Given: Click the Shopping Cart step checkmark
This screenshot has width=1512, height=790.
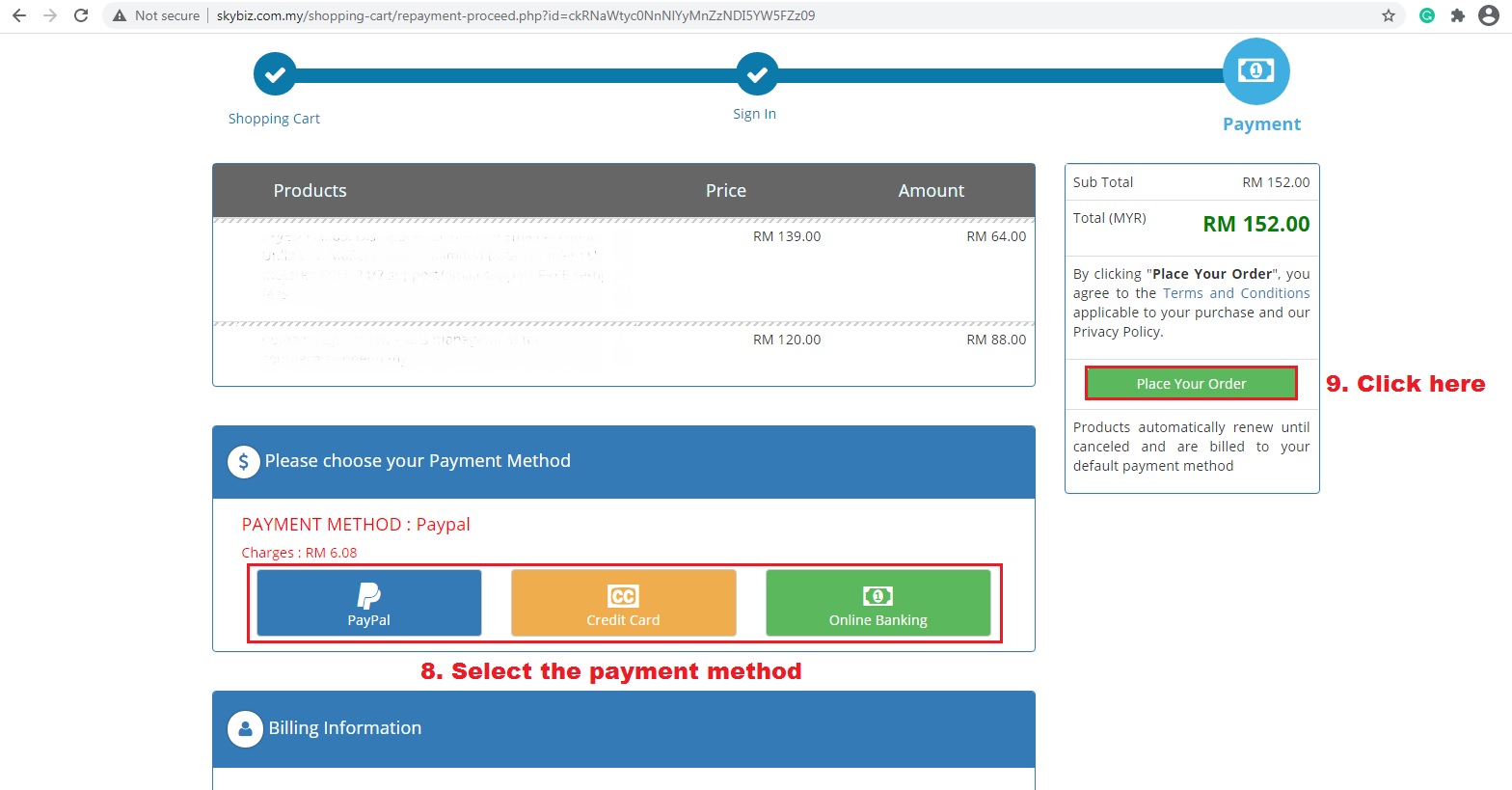Looking at the screenshot, I should (275, 74).
